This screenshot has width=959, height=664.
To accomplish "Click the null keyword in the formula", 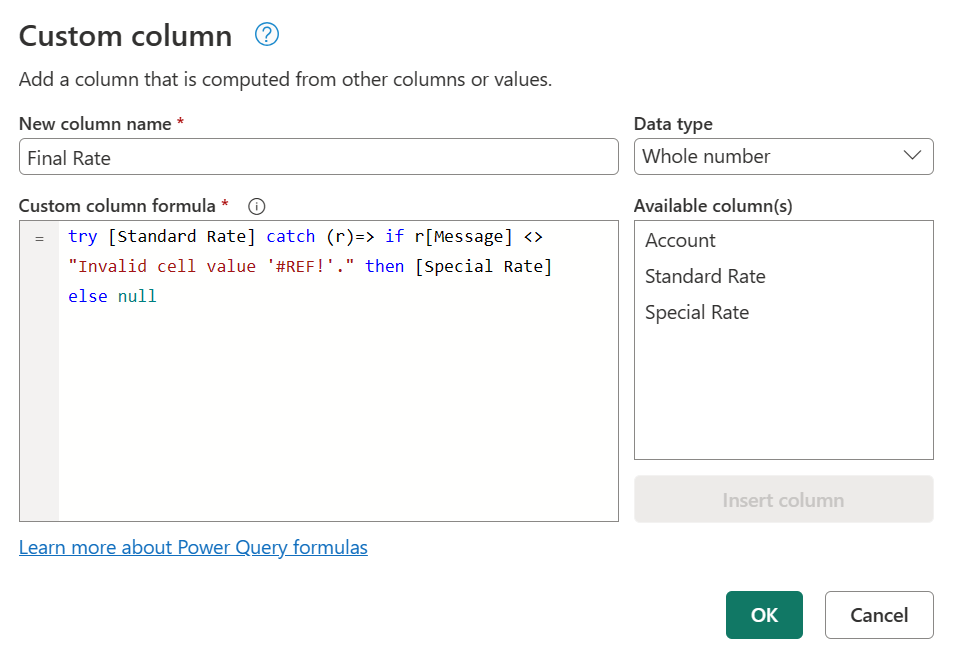I will 139,296.
